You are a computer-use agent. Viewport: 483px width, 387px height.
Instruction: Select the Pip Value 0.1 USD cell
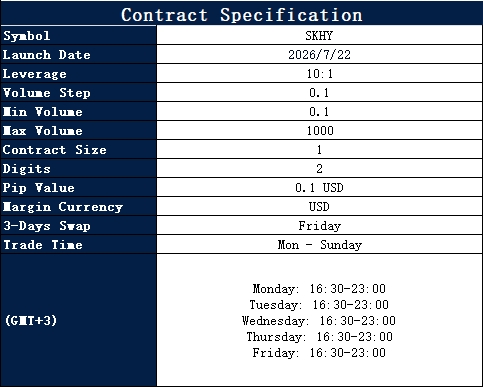[319, 187]
